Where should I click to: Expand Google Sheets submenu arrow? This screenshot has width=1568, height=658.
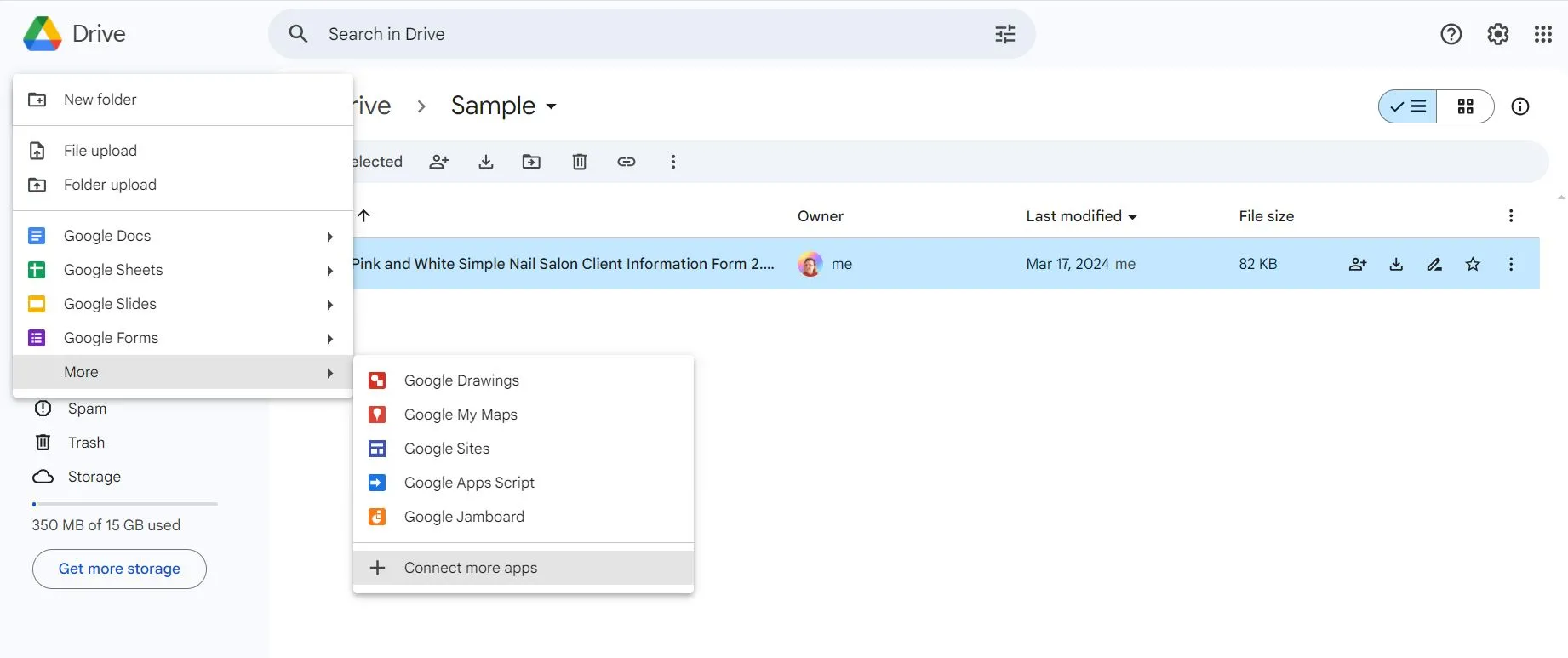coord(329,271)
